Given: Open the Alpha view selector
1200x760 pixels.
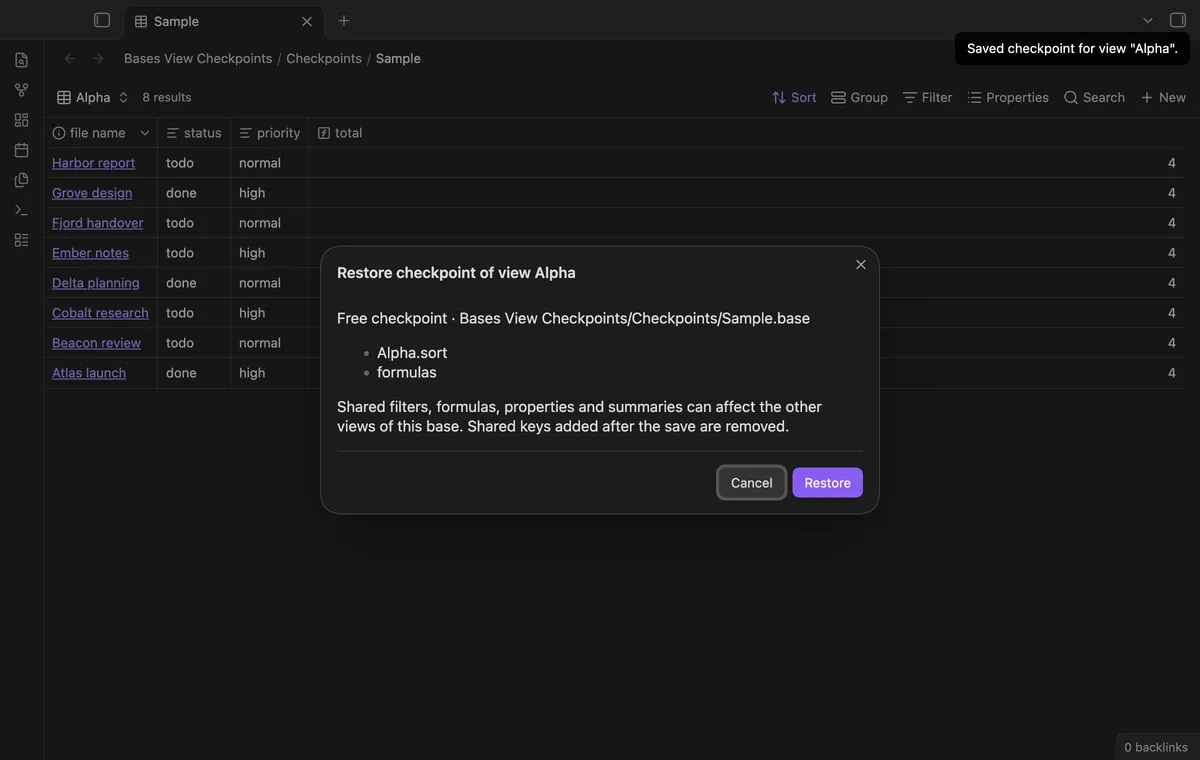Looking at the screenshot, I should 93,97.
